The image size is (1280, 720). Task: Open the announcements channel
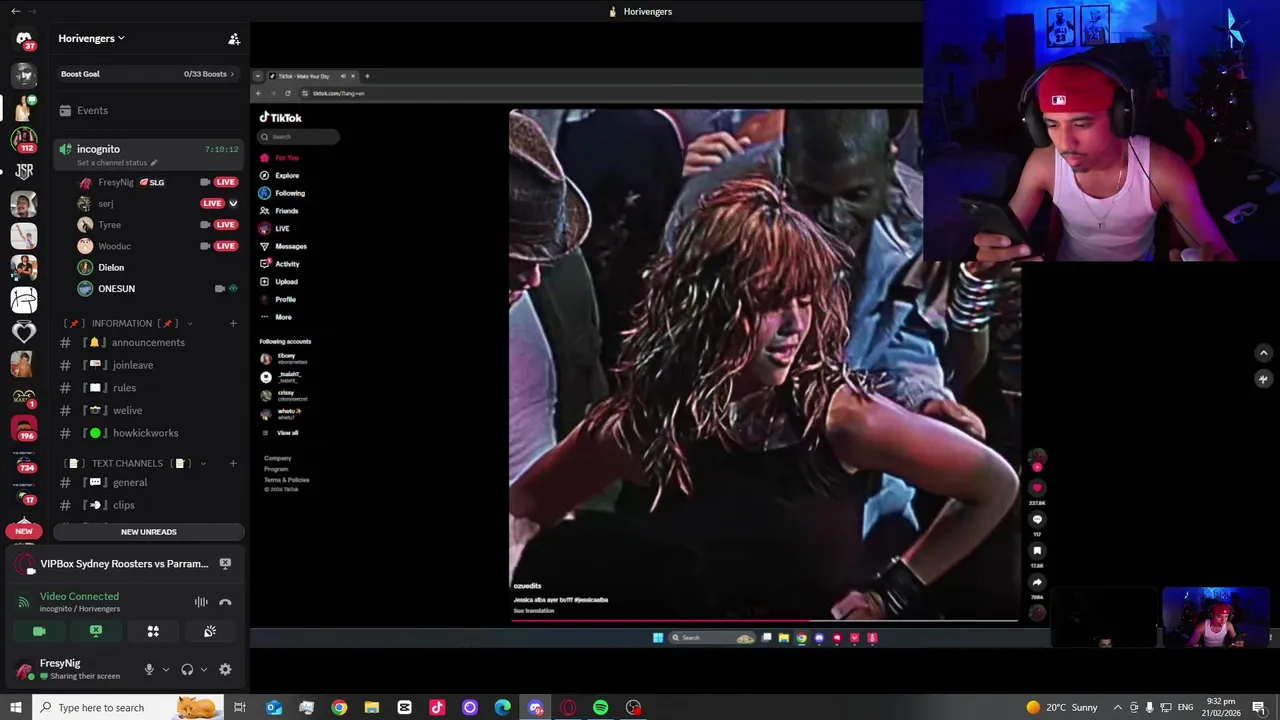(148, 342)
